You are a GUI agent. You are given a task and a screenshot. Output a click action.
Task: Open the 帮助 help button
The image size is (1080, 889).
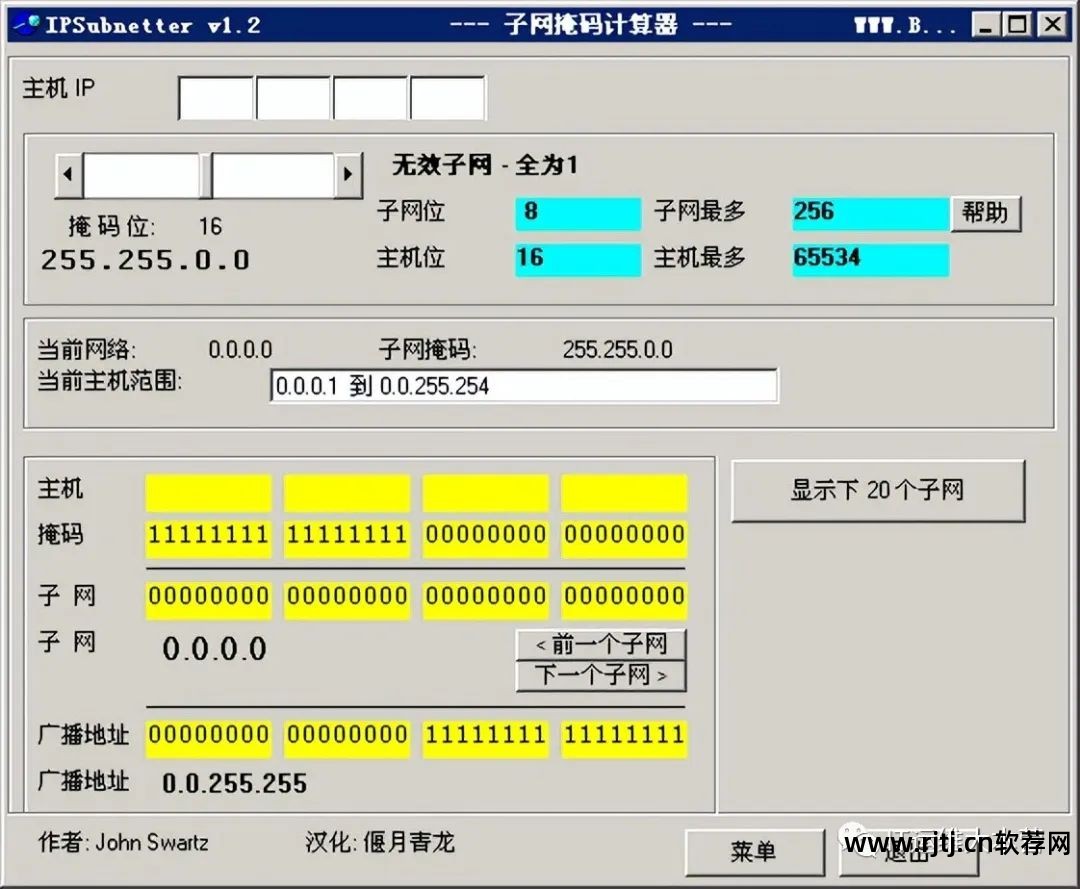click(985, 214)
